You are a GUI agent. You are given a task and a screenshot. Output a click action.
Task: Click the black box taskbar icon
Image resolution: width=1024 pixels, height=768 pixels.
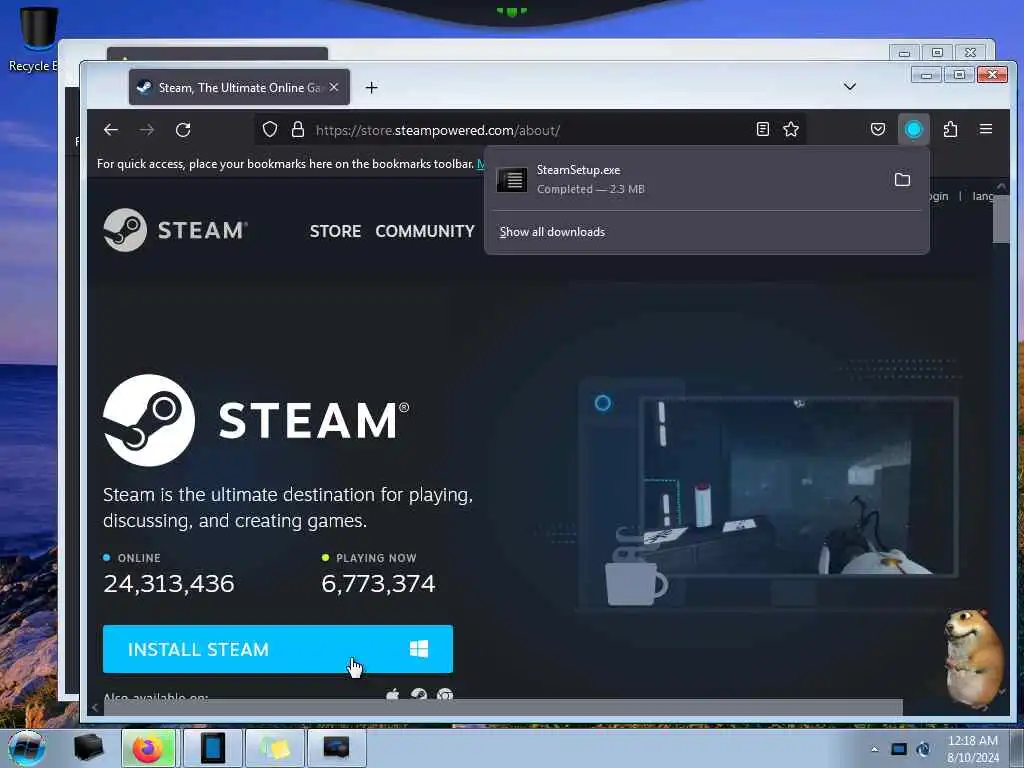click(88, 748)
